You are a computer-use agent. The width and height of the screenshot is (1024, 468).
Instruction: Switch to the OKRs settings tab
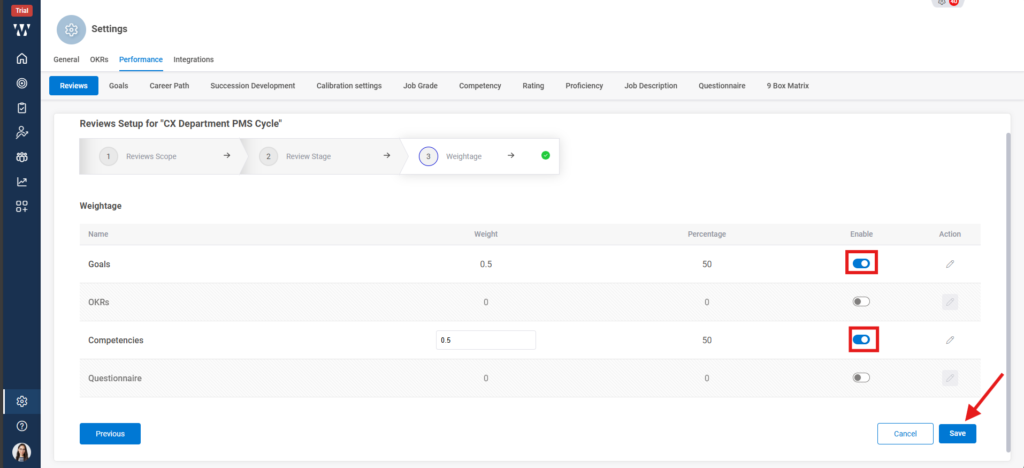coord(99,59)
